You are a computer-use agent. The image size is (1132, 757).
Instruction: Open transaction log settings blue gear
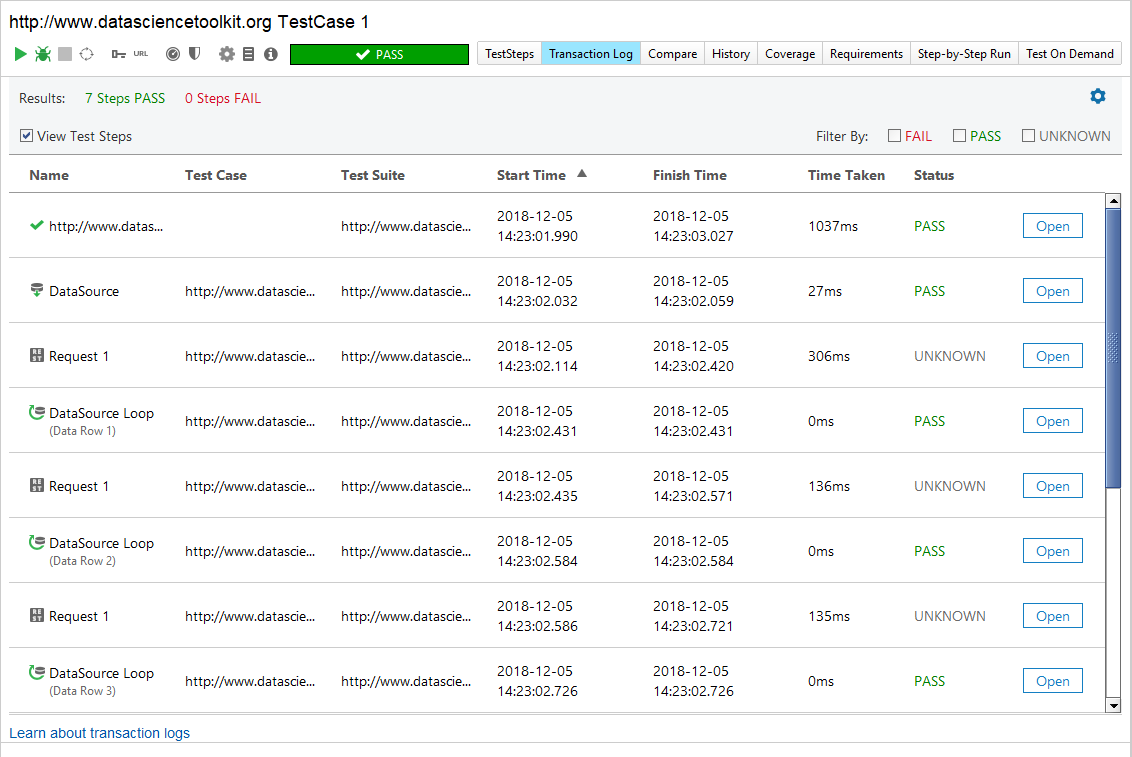pos(1097,96)
